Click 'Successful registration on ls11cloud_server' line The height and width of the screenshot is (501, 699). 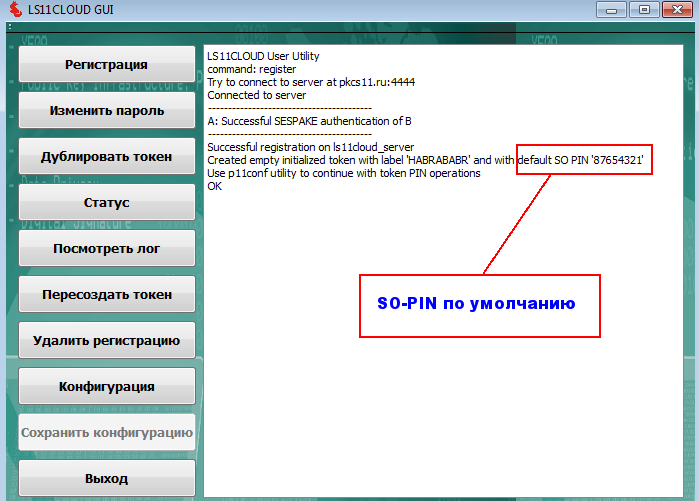click(310, 147)
